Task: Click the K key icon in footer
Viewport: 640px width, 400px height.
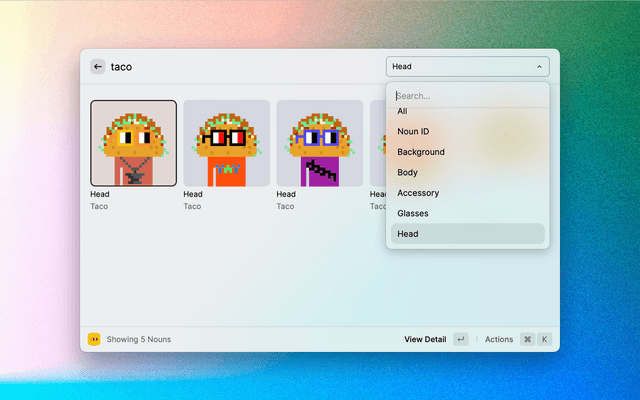Action: (545, 339)
